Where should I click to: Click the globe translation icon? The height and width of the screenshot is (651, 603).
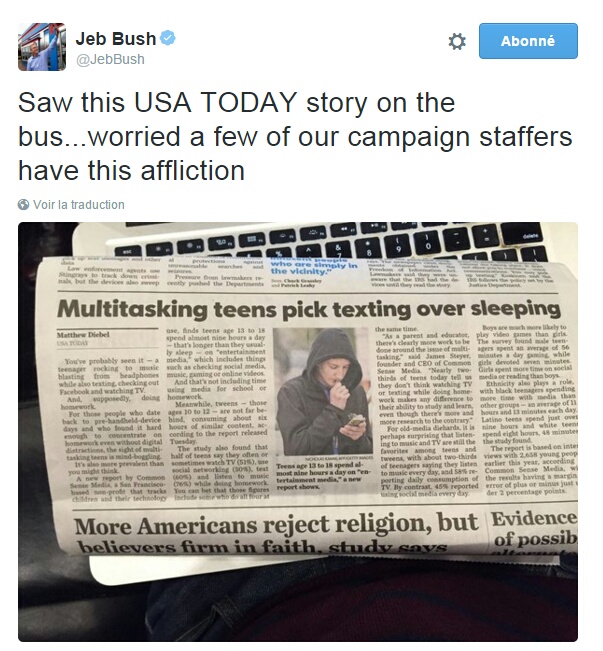coord(23,205)
